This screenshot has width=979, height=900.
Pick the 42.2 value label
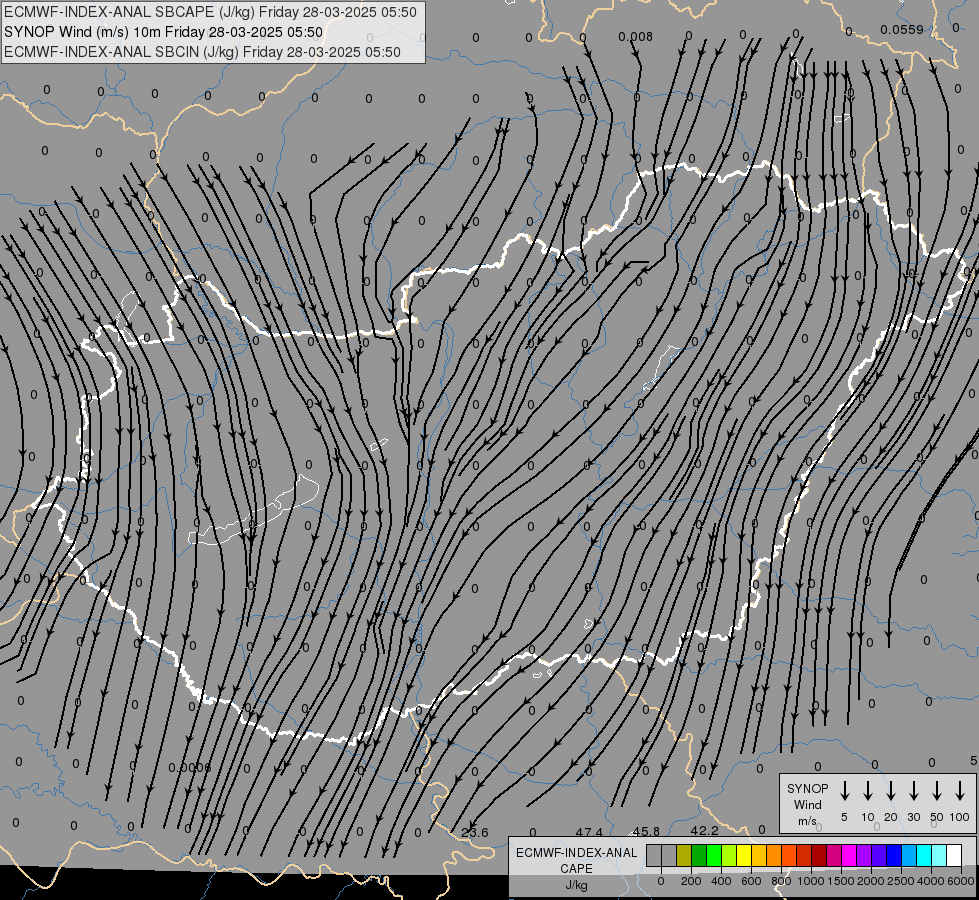pos(704,831)
